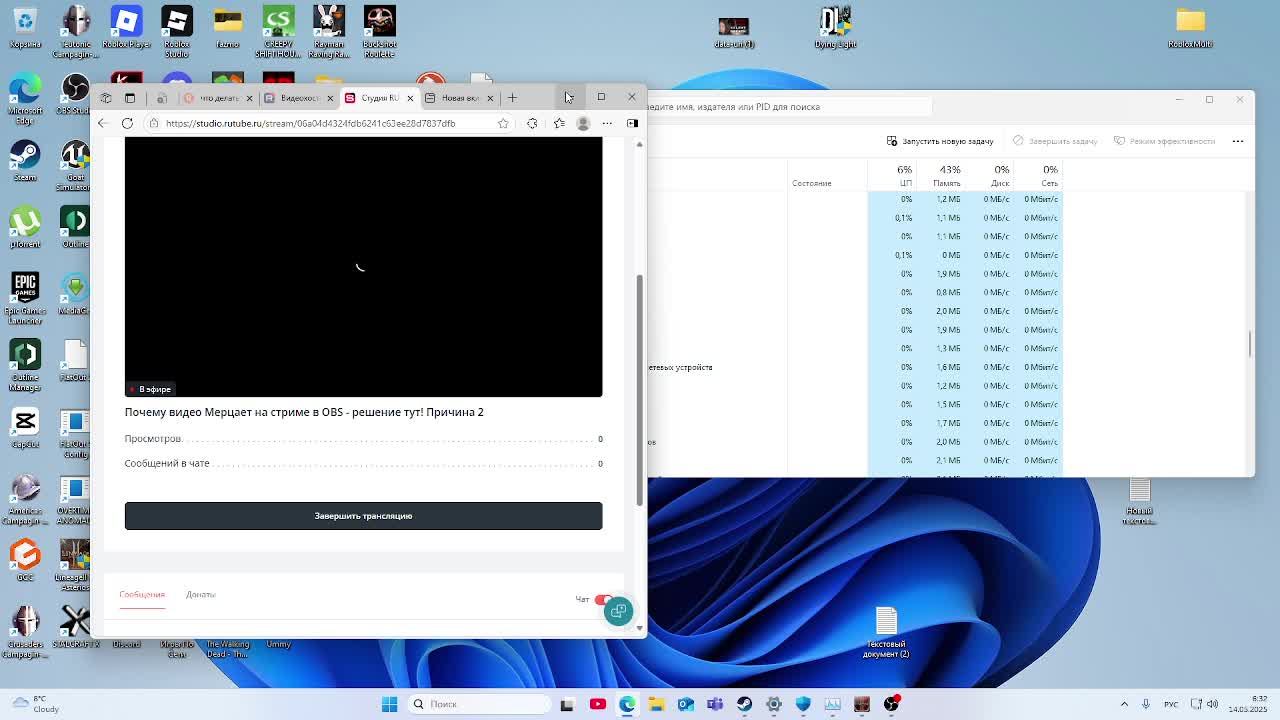Screen dimensions: 1280x720
Task: Add page to favorites star icon
Action: tap(503, 123)
